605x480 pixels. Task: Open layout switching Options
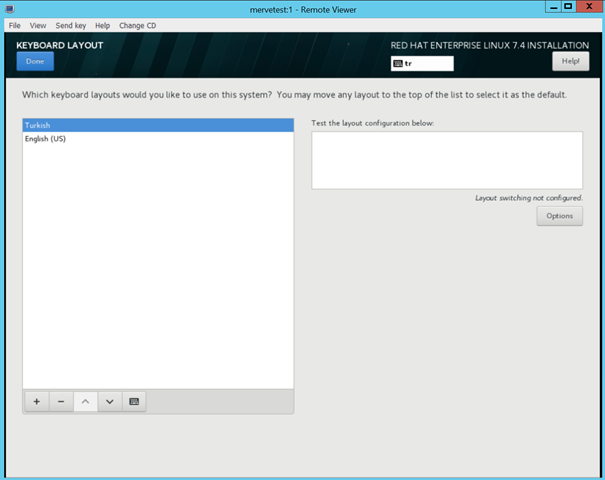click(x=559, y=216)
